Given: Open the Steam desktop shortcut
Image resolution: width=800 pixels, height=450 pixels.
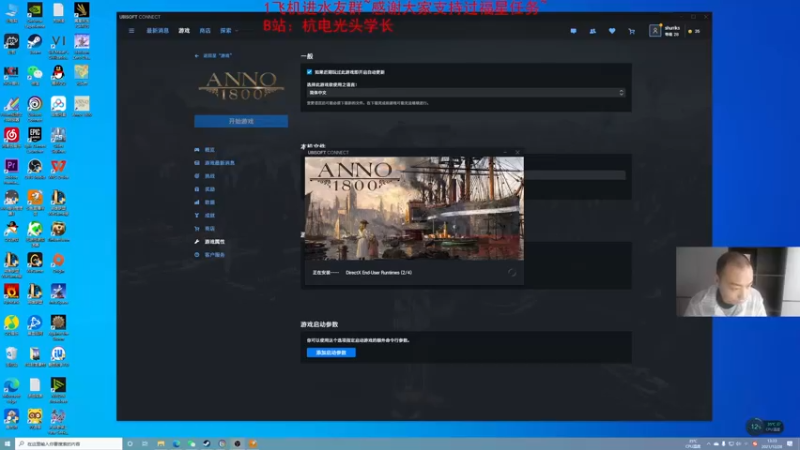Looking at the screenshot, I should (35, 44).
